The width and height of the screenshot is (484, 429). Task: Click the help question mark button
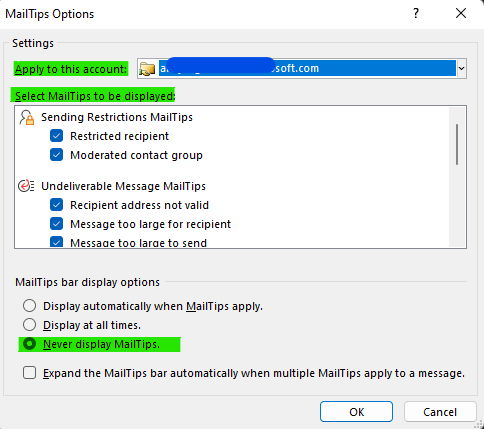(416, 13)
